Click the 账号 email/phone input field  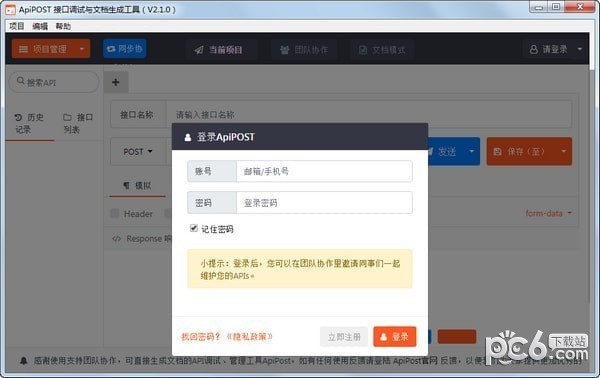324,171
